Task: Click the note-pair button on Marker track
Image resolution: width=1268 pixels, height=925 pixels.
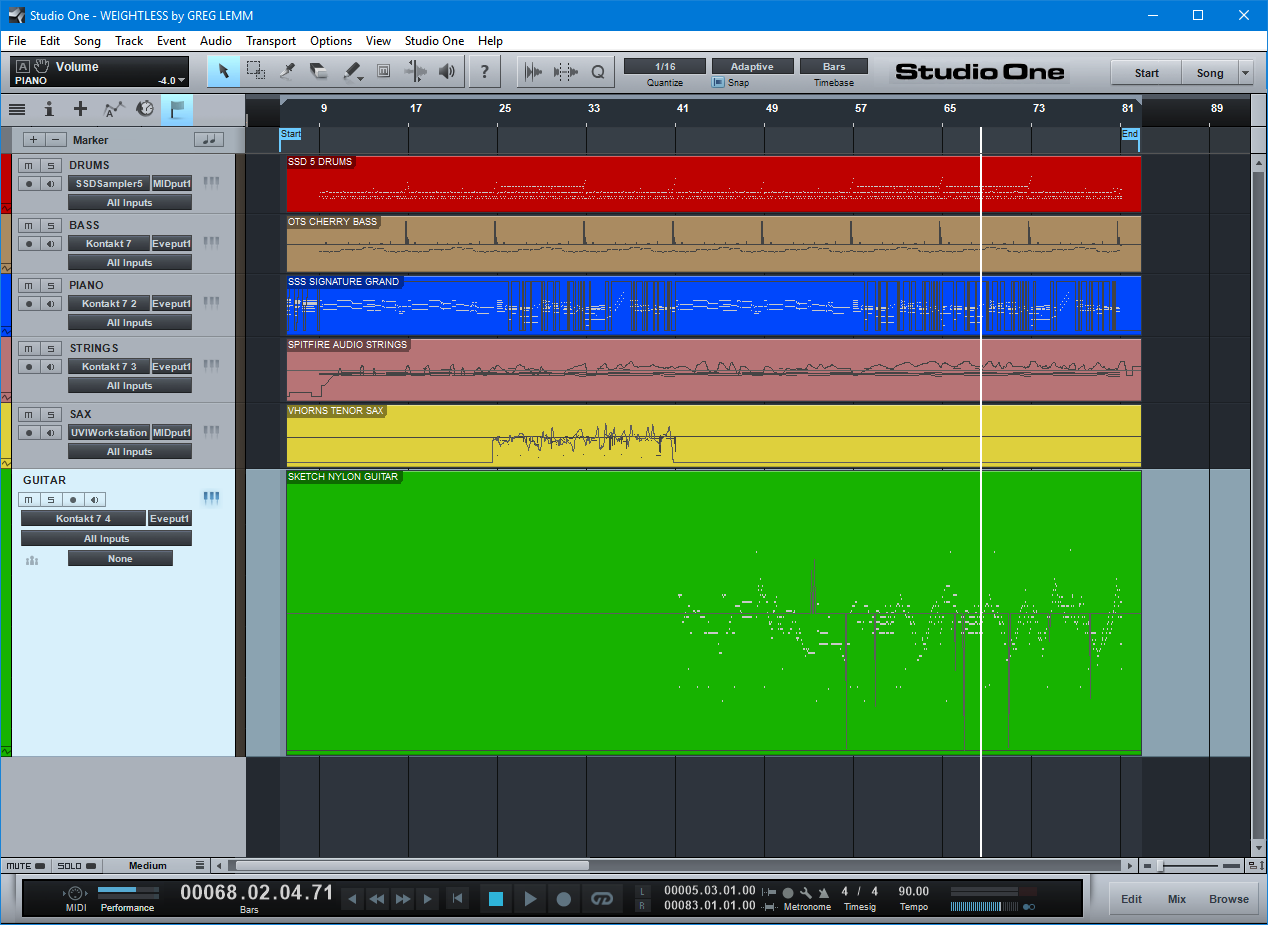Action: click(x=209, y=140)
